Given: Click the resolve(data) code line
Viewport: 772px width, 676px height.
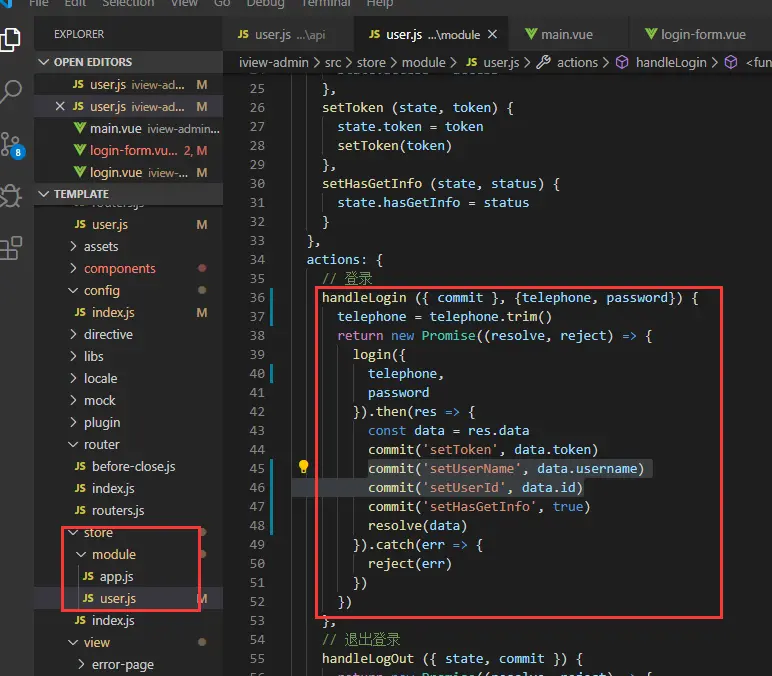Looking at the screenshot, I should tap(418, 525).
